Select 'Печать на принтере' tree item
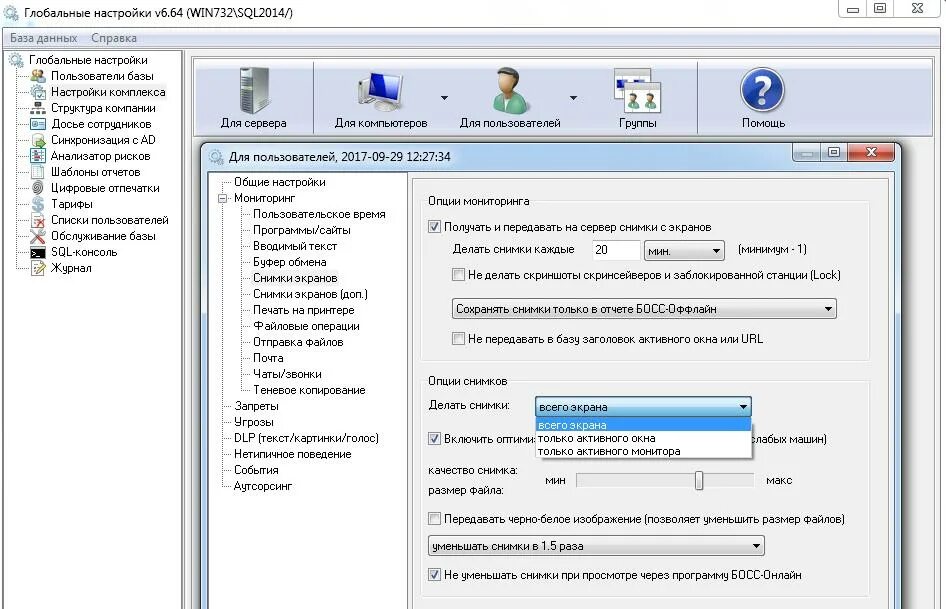This screenshot has width=946, height=609. (x=303, y=310)
